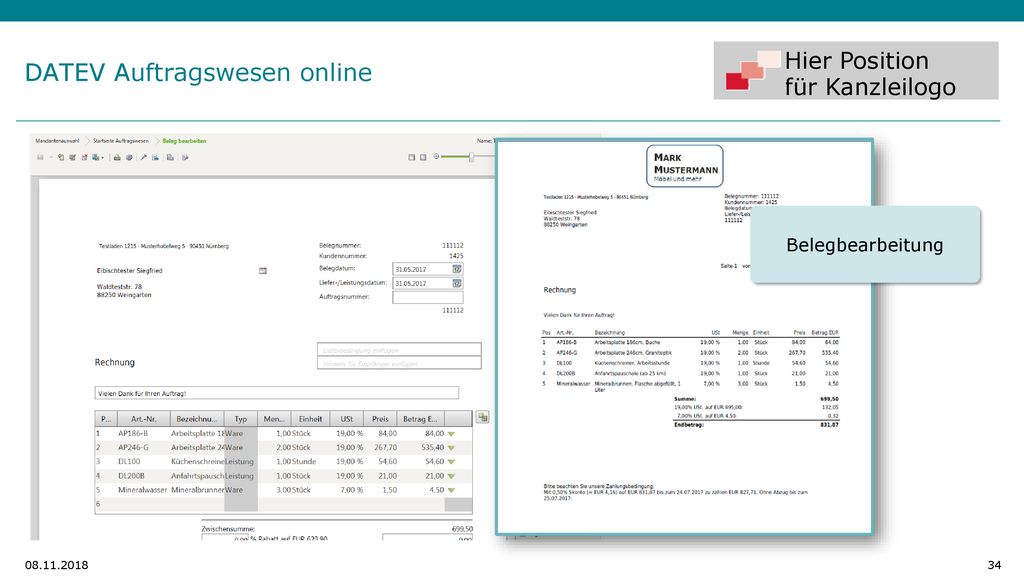
Task: Click the price 267,70 cell
Action: 381,448
